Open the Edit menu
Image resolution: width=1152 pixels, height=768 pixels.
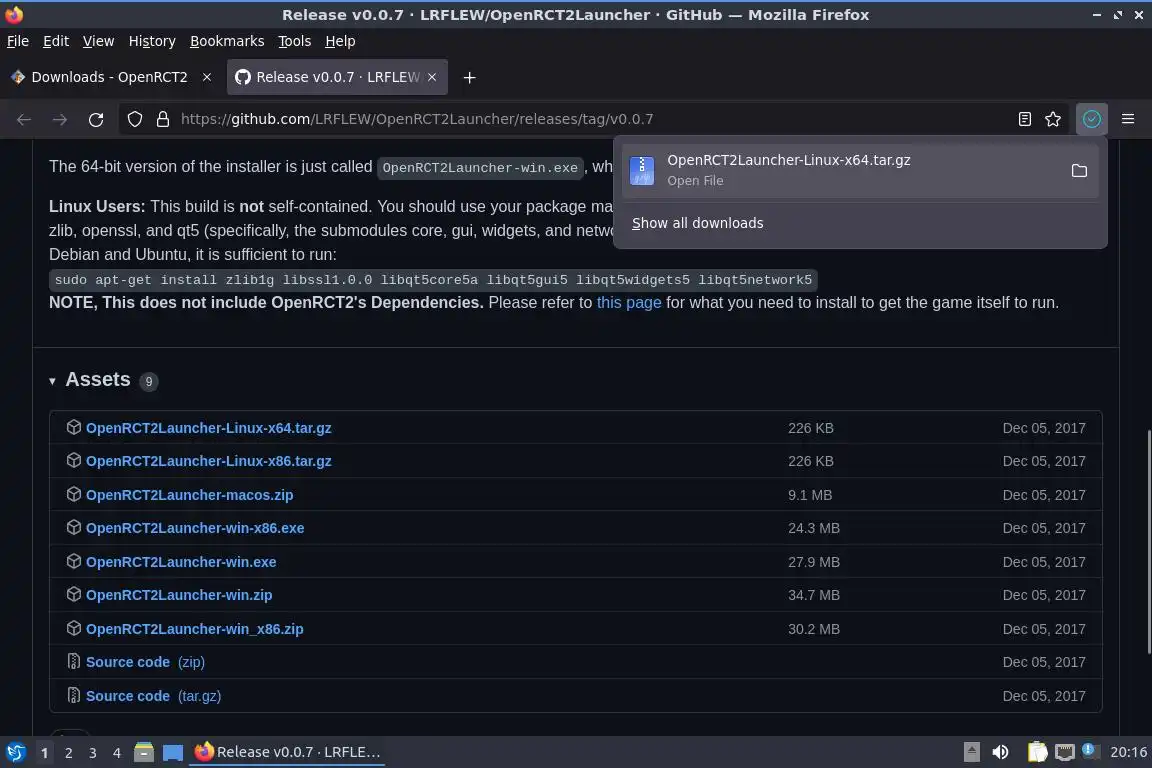click(x=56, y=41)
